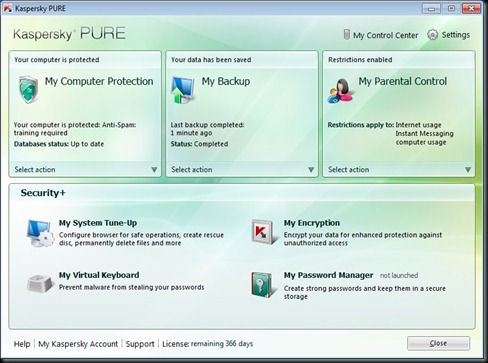488x363 pixels.
Task: Open My System Tune-Up
Action: point(98,223)
